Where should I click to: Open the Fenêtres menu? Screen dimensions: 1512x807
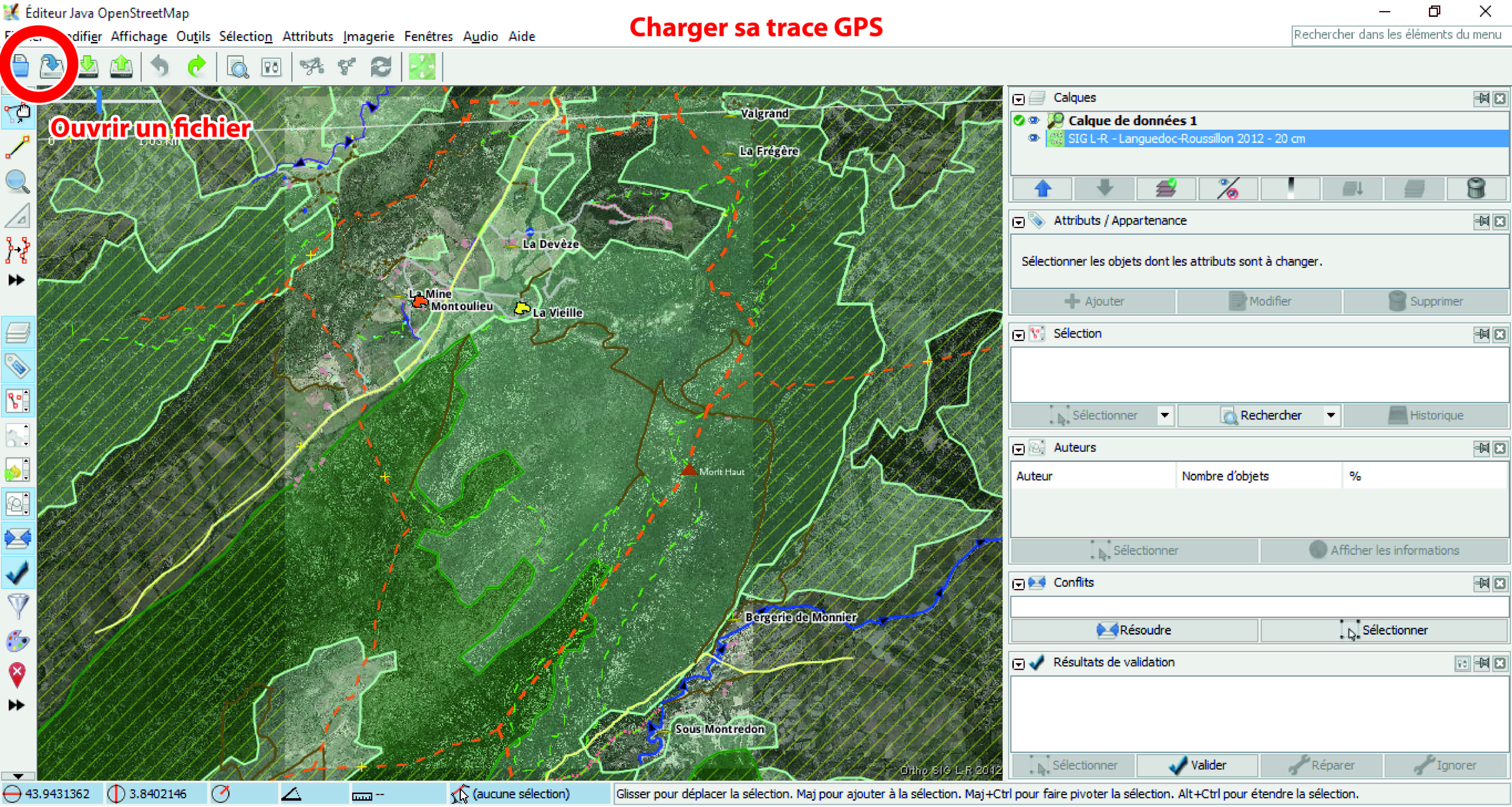coord(429,36)
